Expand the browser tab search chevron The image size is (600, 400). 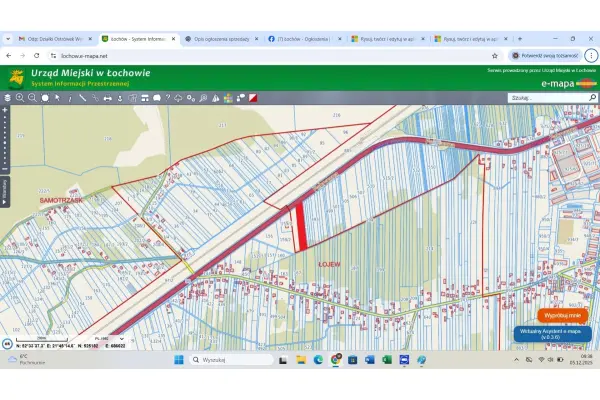(x=8, y=39)
